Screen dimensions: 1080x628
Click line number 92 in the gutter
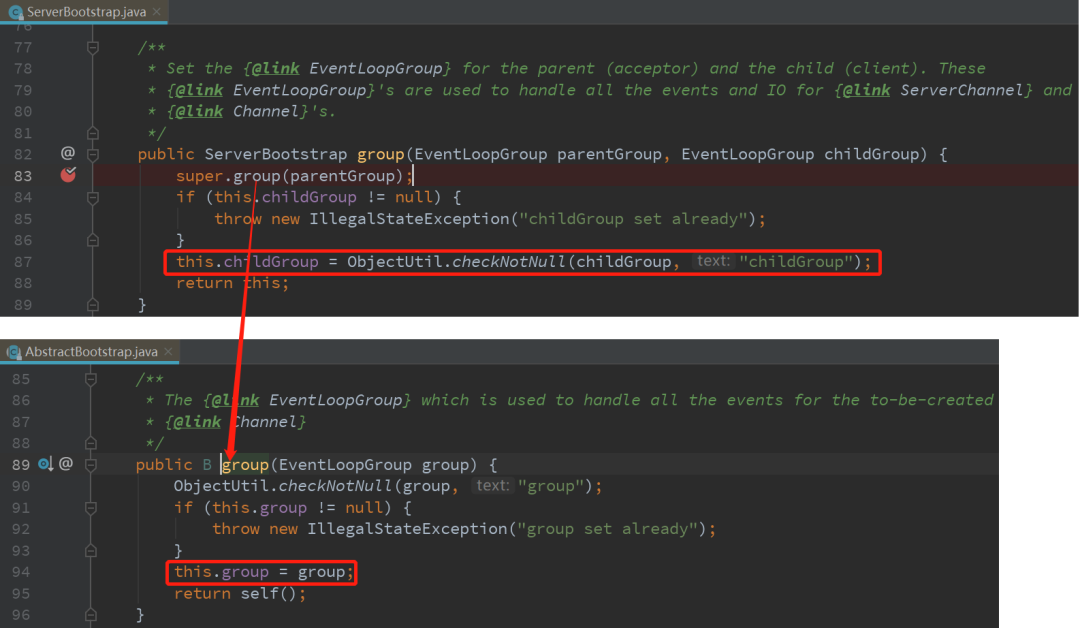[21, 529]
